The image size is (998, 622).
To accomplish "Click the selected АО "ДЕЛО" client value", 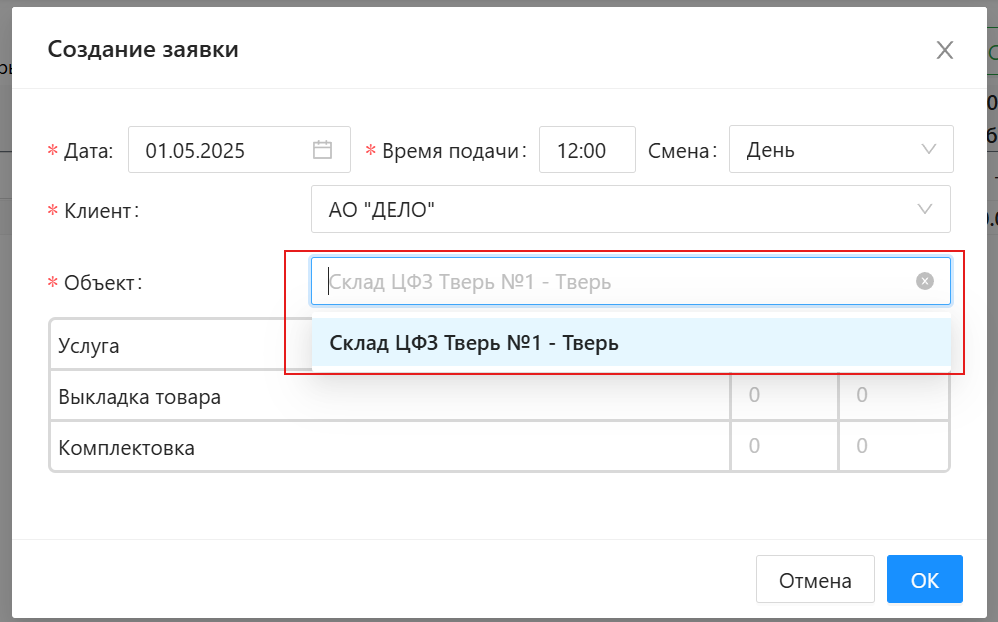I will pyautogui.click(x=382, y=209).
